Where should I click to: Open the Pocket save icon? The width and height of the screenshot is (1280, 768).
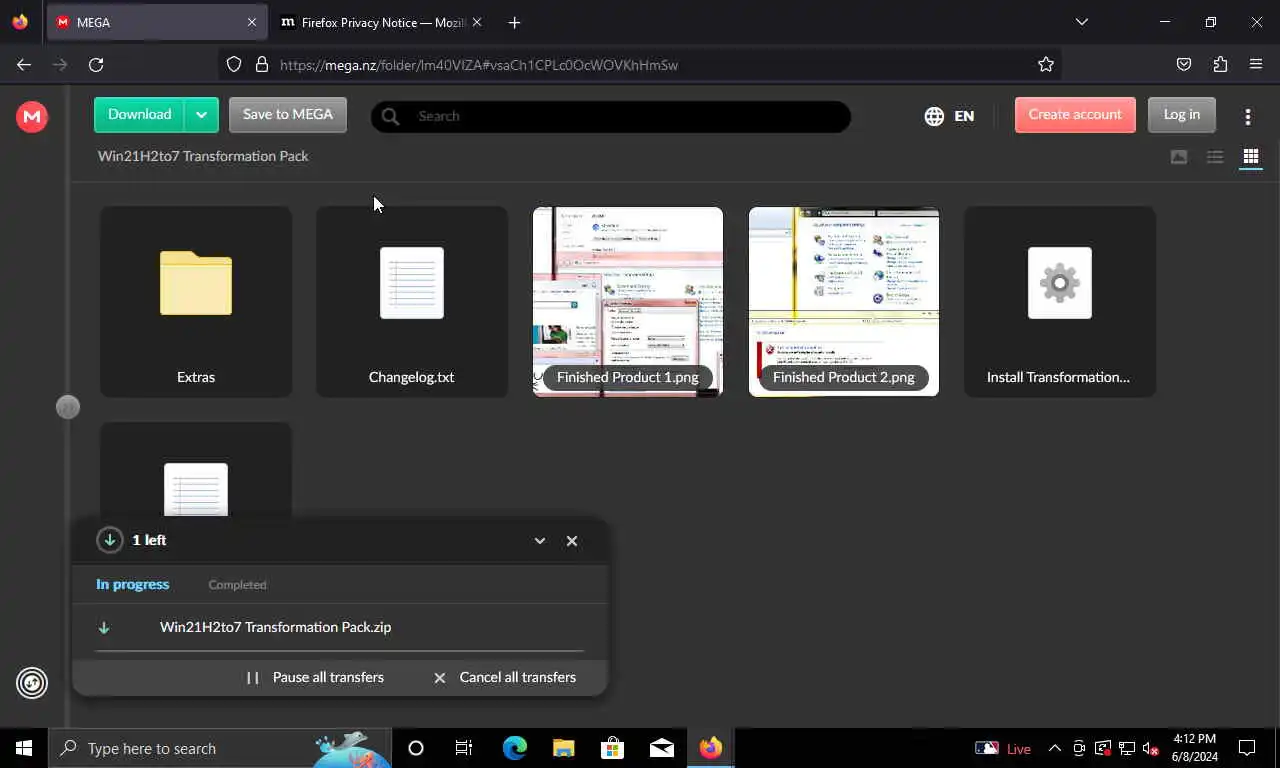1184,65
